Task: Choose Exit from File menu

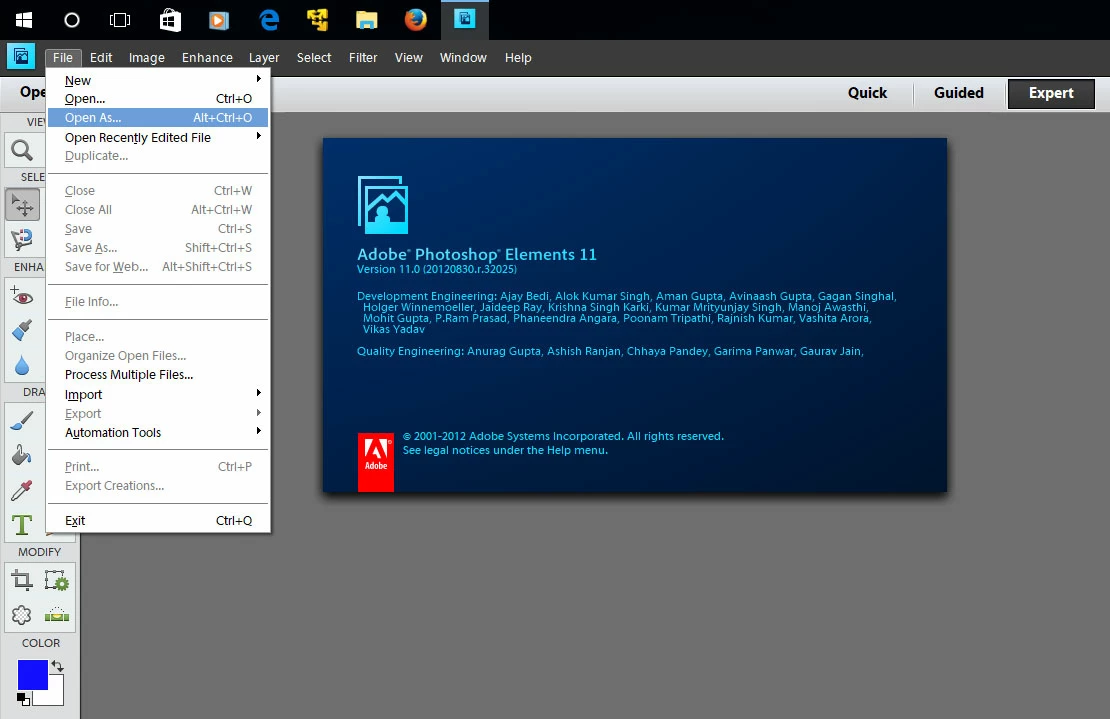Action: coord(158,520)
